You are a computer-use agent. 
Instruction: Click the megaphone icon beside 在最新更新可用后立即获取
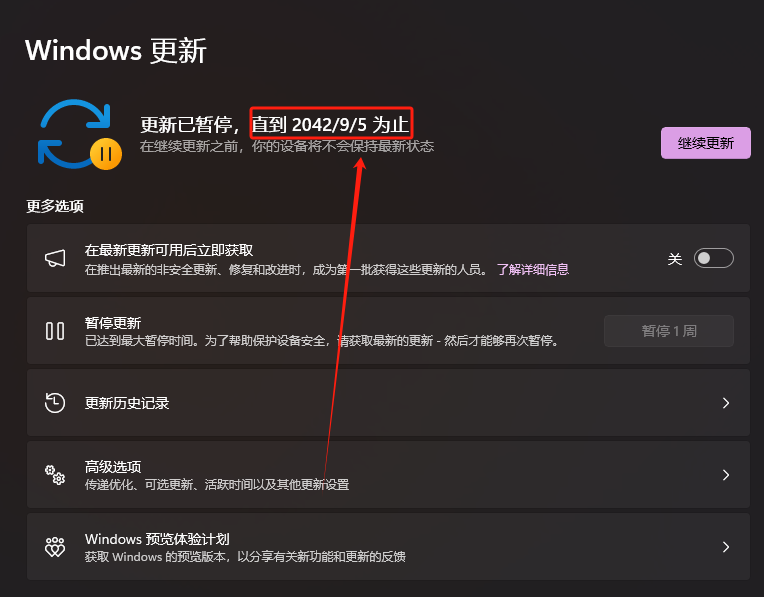click(55, 258)
